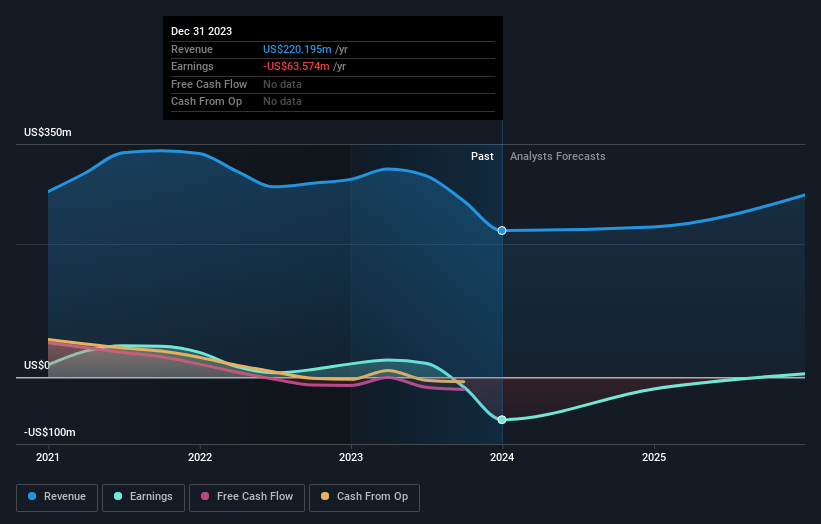
Task: Click the earnings value -US$63.574m
Action: click(x=296, y=66)
